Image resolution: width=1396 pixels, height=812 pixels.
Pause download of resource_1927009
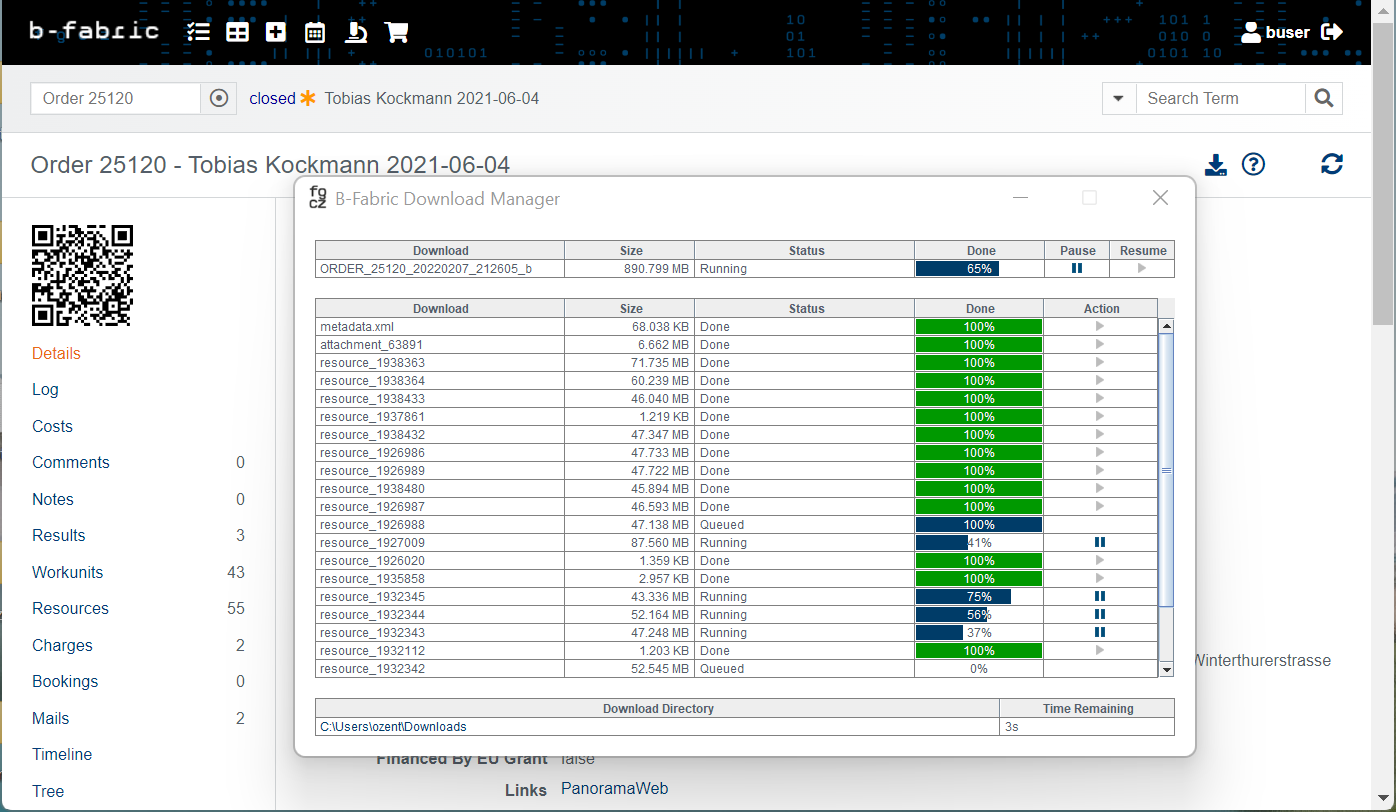(x=1100, y=542)
